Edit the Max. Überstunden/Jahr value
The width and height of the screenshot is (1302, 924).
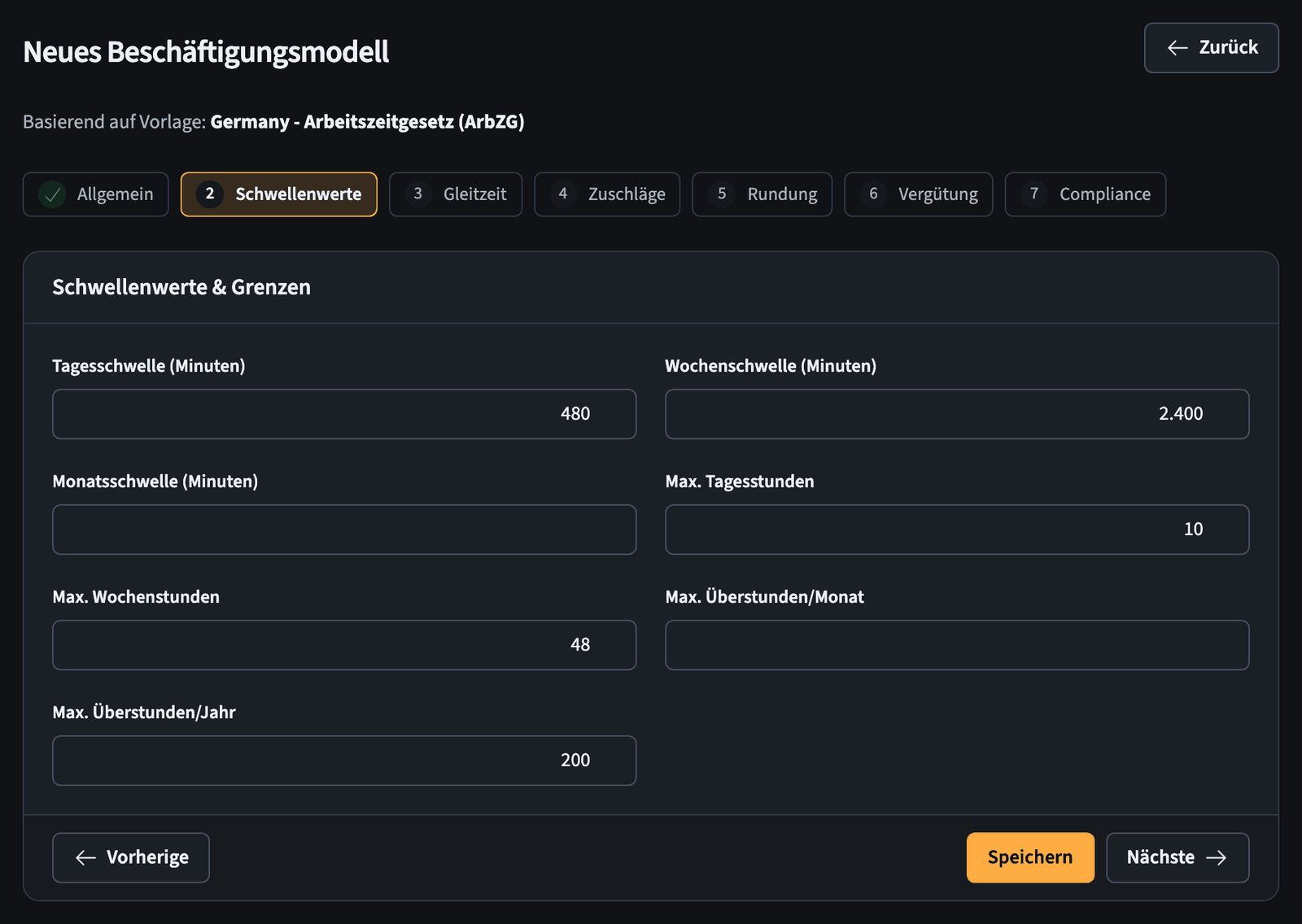tap(344, 761)
